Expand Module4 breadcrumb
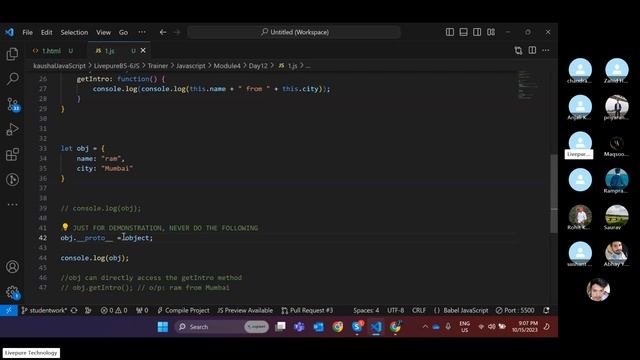 pyautogui.click(x=227, y=66)
